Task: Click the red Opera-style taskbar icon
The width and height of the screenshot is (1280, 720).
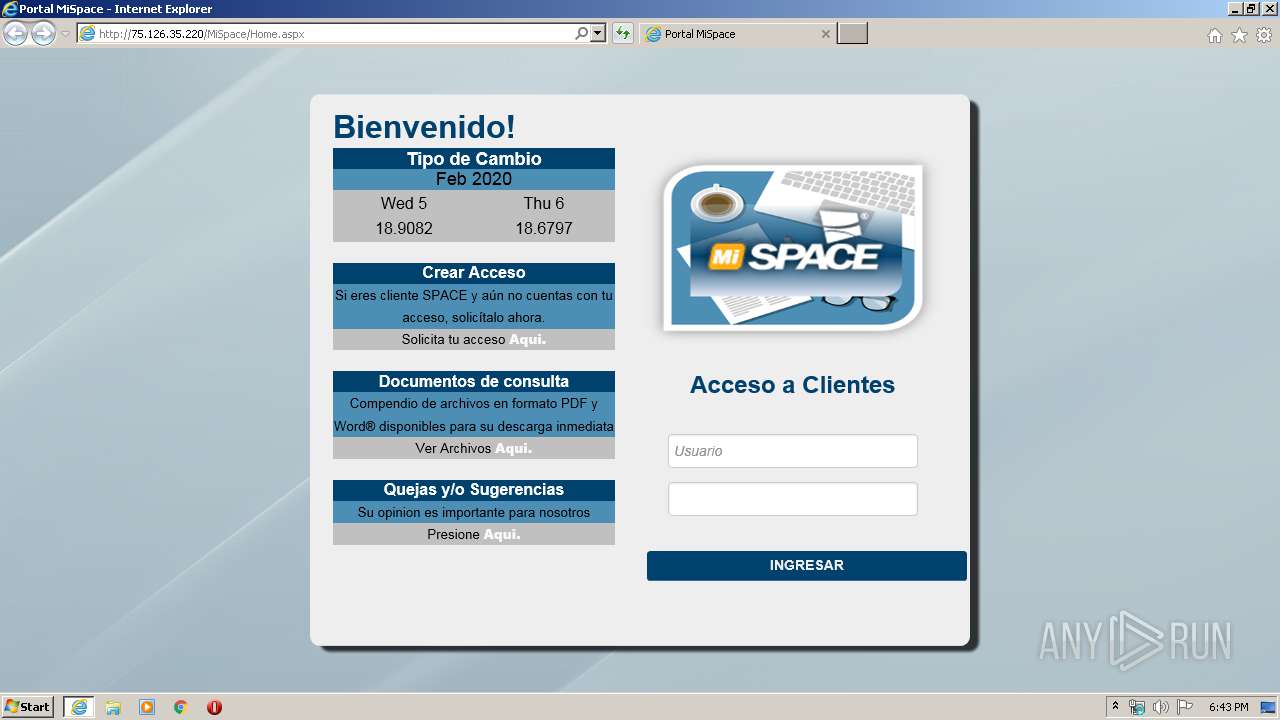Action: 214,707
